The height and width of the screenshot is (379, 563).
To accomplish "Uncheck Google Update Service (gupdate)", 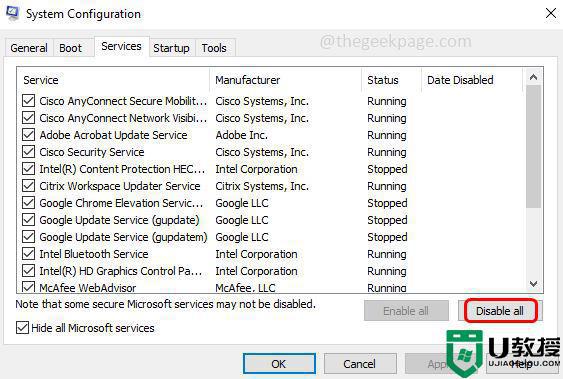I will pos(28,220).
